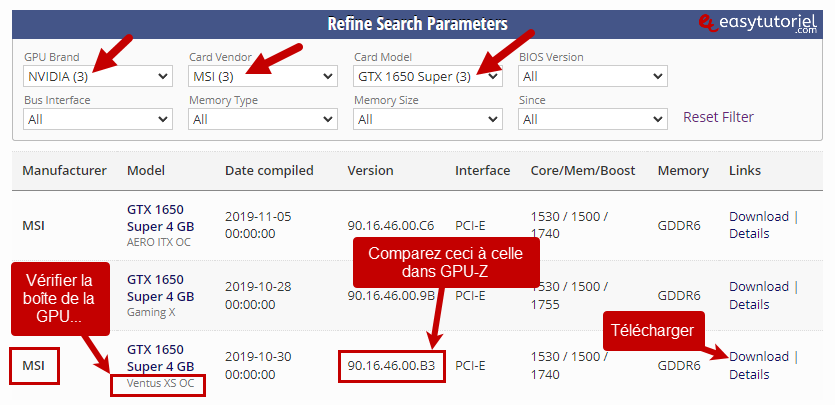The height and width of the screenshot is (405, 835).
Task: Click the 2019-10-30 date cell
Action: coord(258,366)
